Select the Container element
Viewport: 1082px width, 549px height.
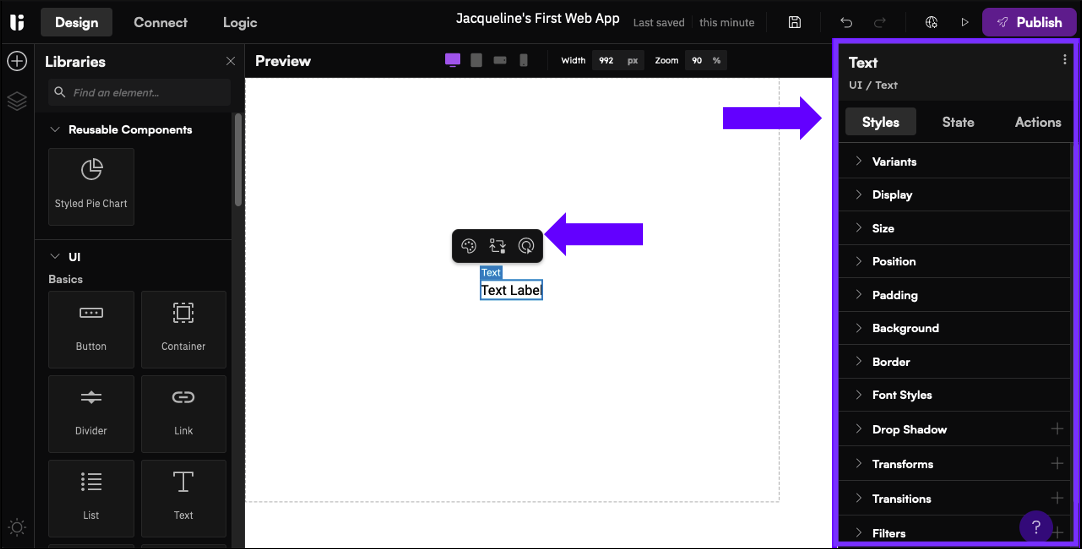tap(184, 329)
